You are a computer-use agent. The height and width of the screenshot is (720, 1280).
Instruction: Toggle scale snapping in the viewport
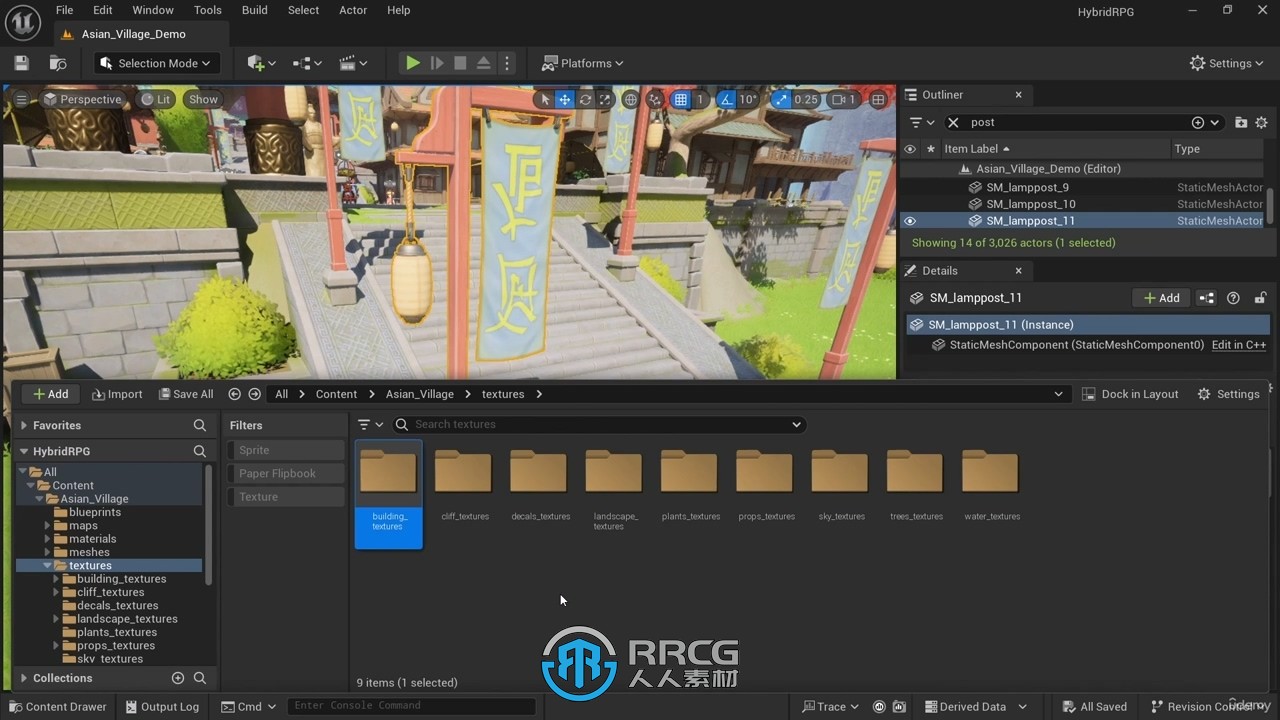(x=781, y=99)
